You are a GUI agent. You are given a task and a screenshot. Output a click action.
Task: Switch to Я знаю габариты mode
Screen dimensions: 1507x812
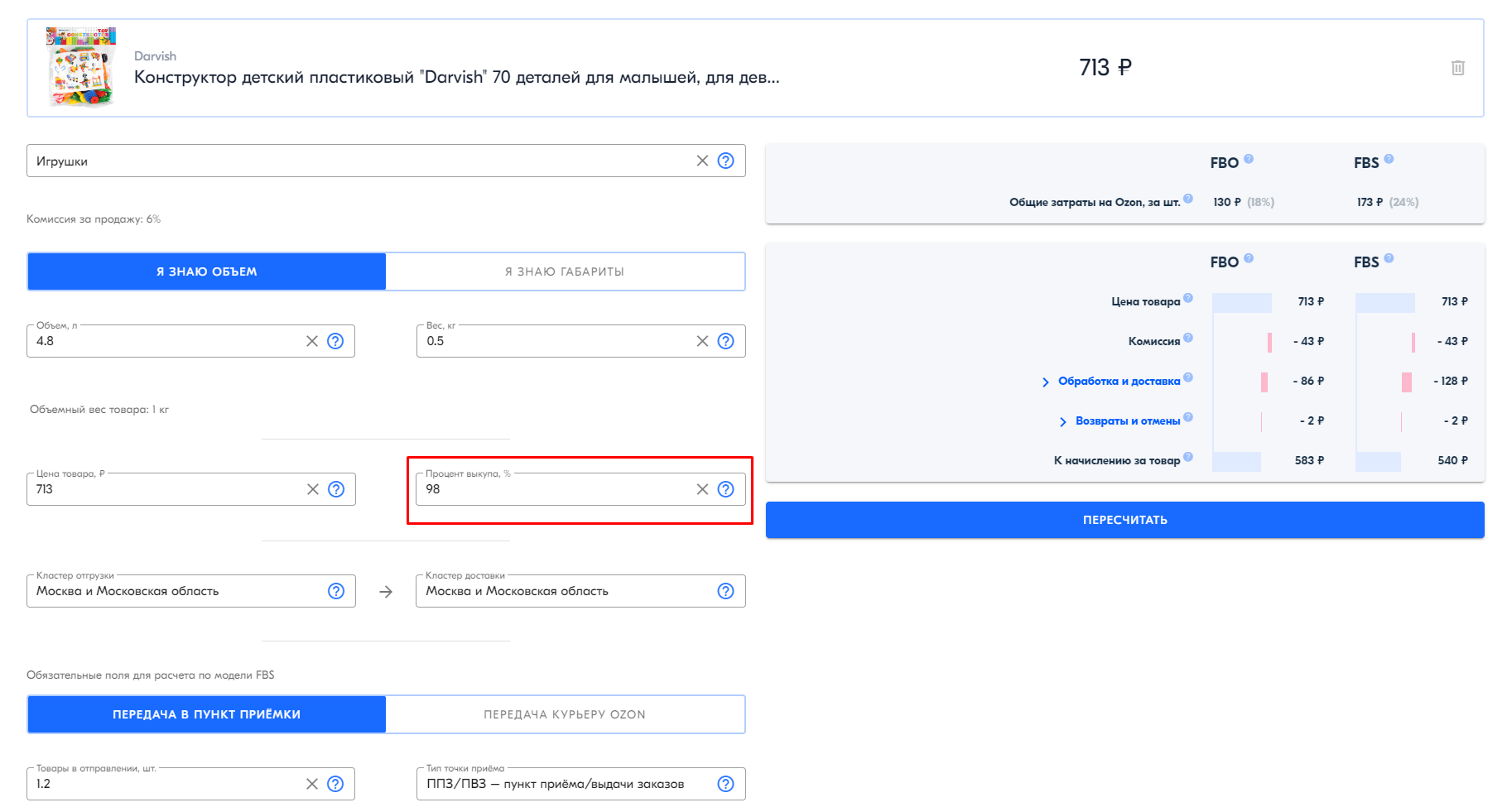pos(565,271)
